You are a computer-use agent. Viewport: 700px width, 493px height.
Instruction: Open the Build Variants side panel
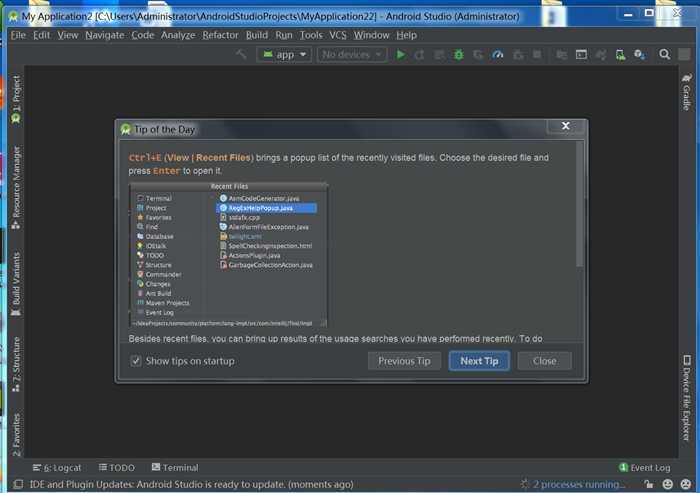[16, 284]
